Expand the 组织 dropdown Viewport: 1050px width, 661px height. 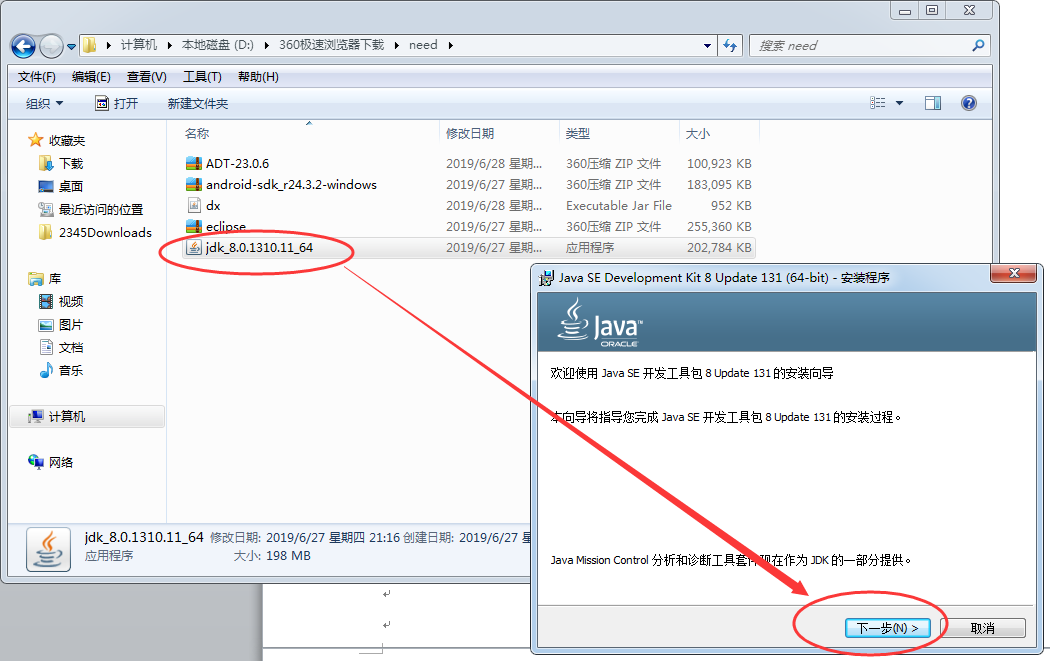coord(44,104)
